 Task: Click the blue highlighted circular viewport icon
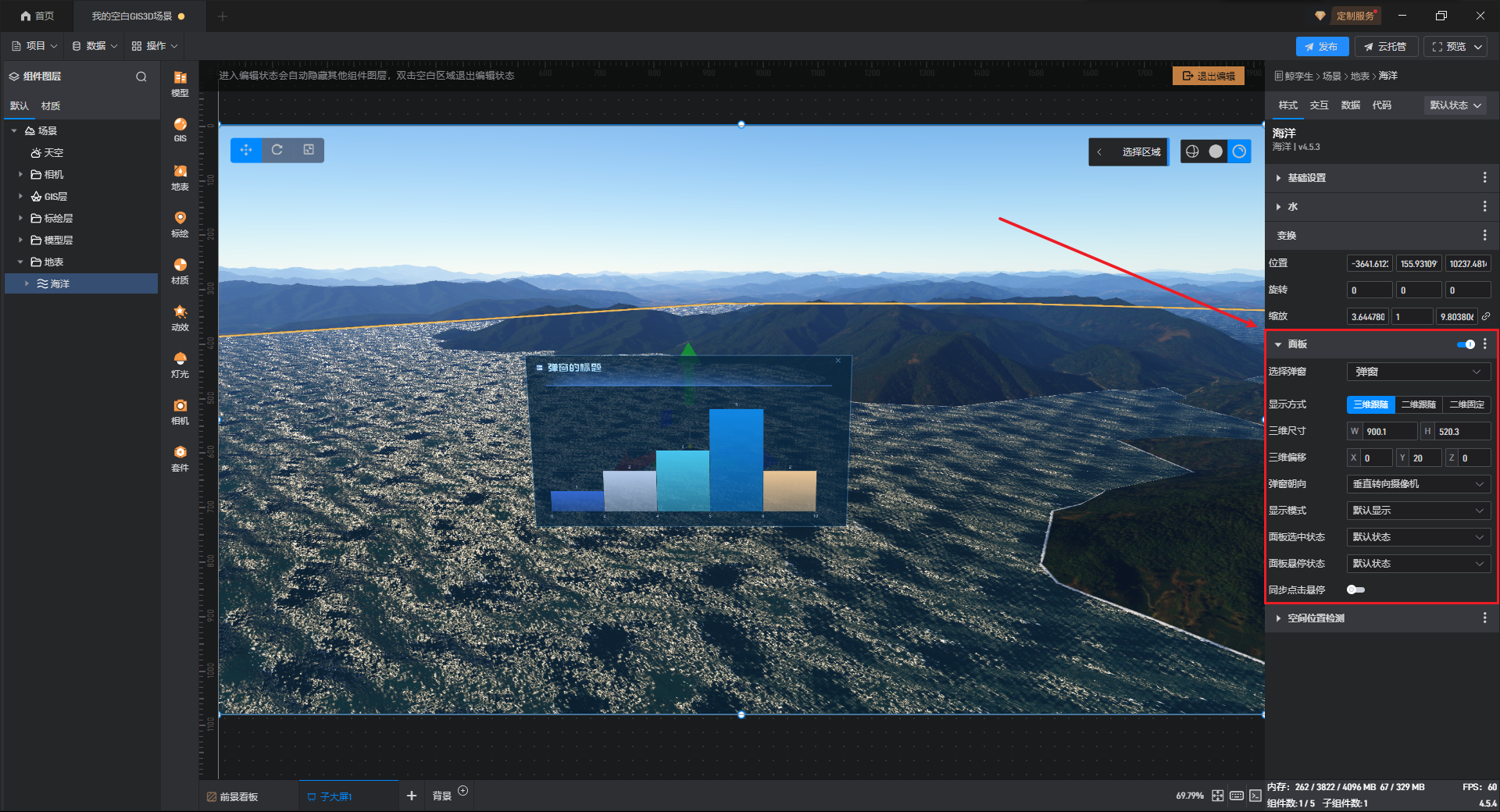click(x=1239, y=151)
